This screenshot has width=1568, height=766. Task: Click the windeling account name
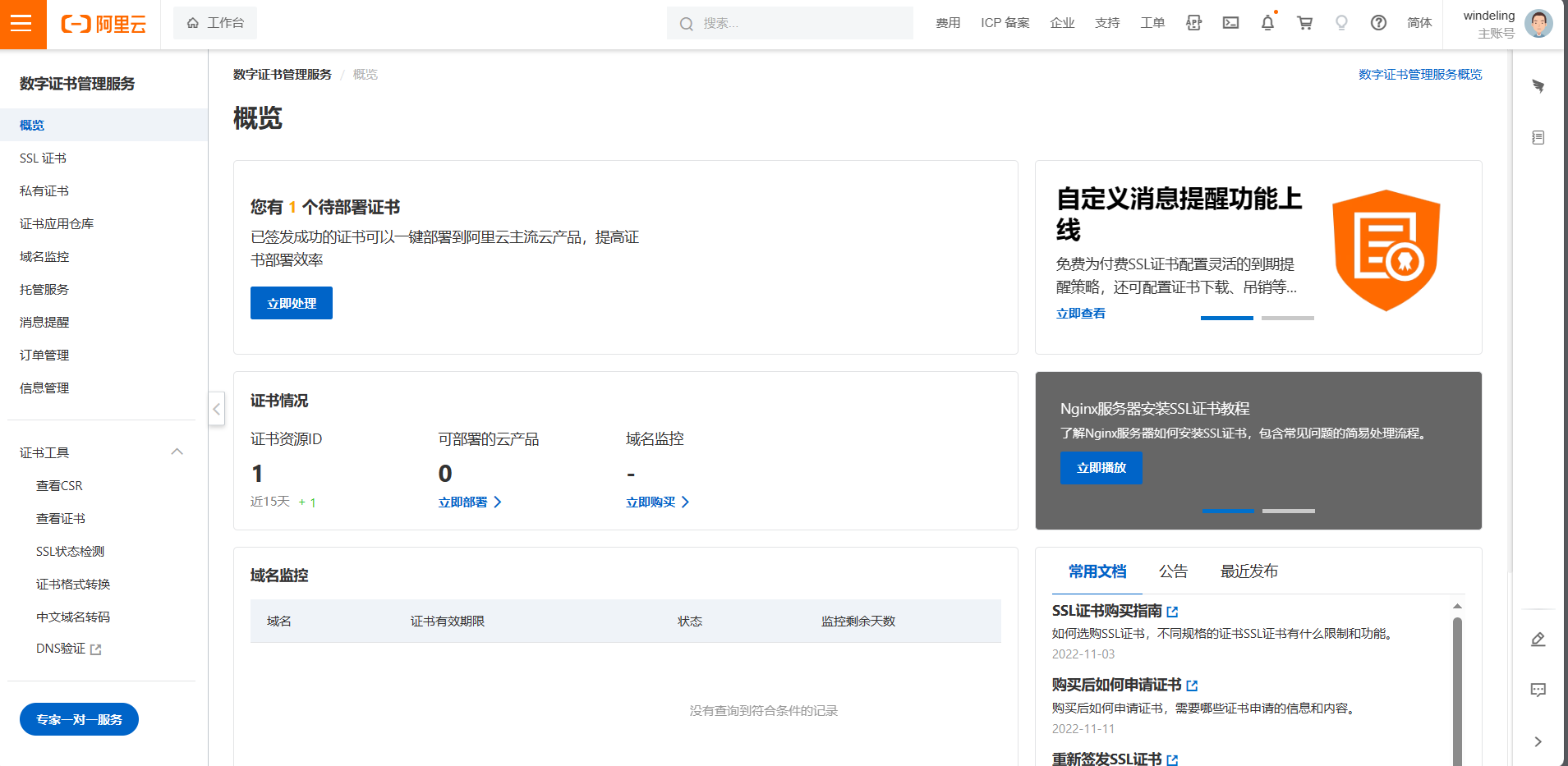1489,16
